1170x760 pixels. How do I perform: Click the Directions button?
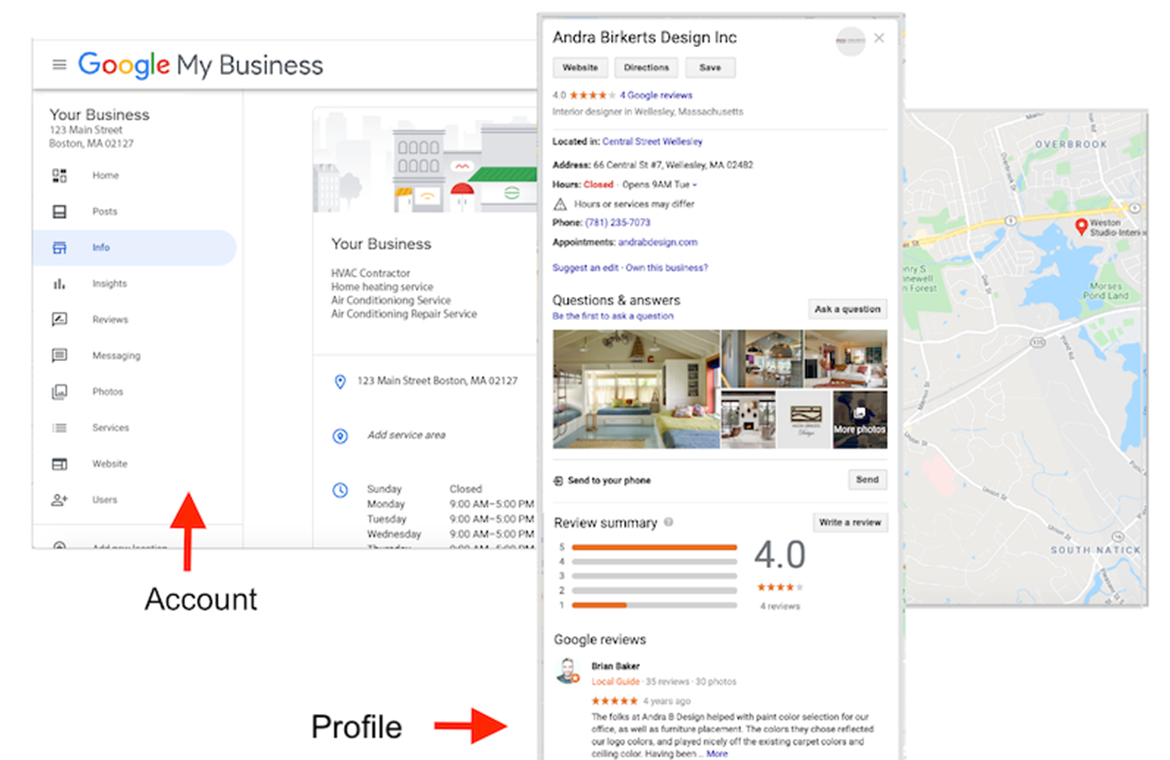click(646, 68)
